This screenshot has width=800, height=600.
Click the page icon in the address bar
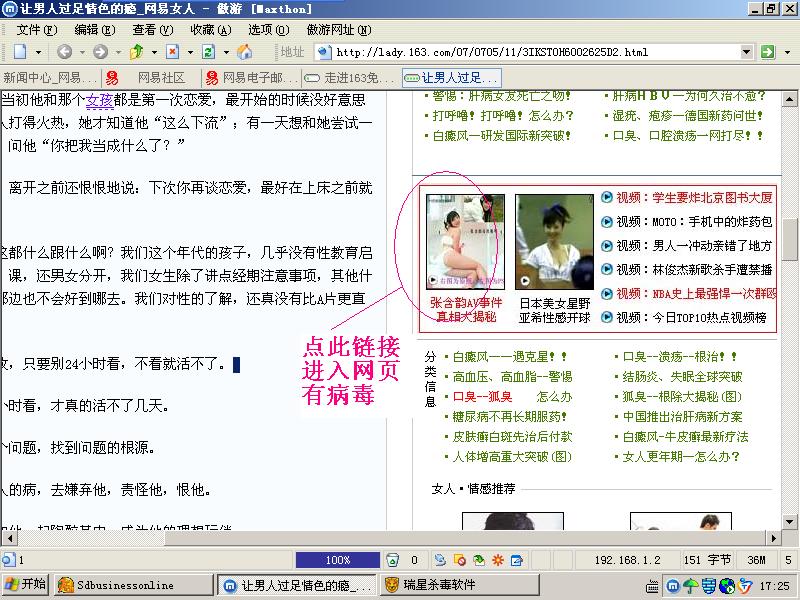pyautogui.click(x=324, y=52)
